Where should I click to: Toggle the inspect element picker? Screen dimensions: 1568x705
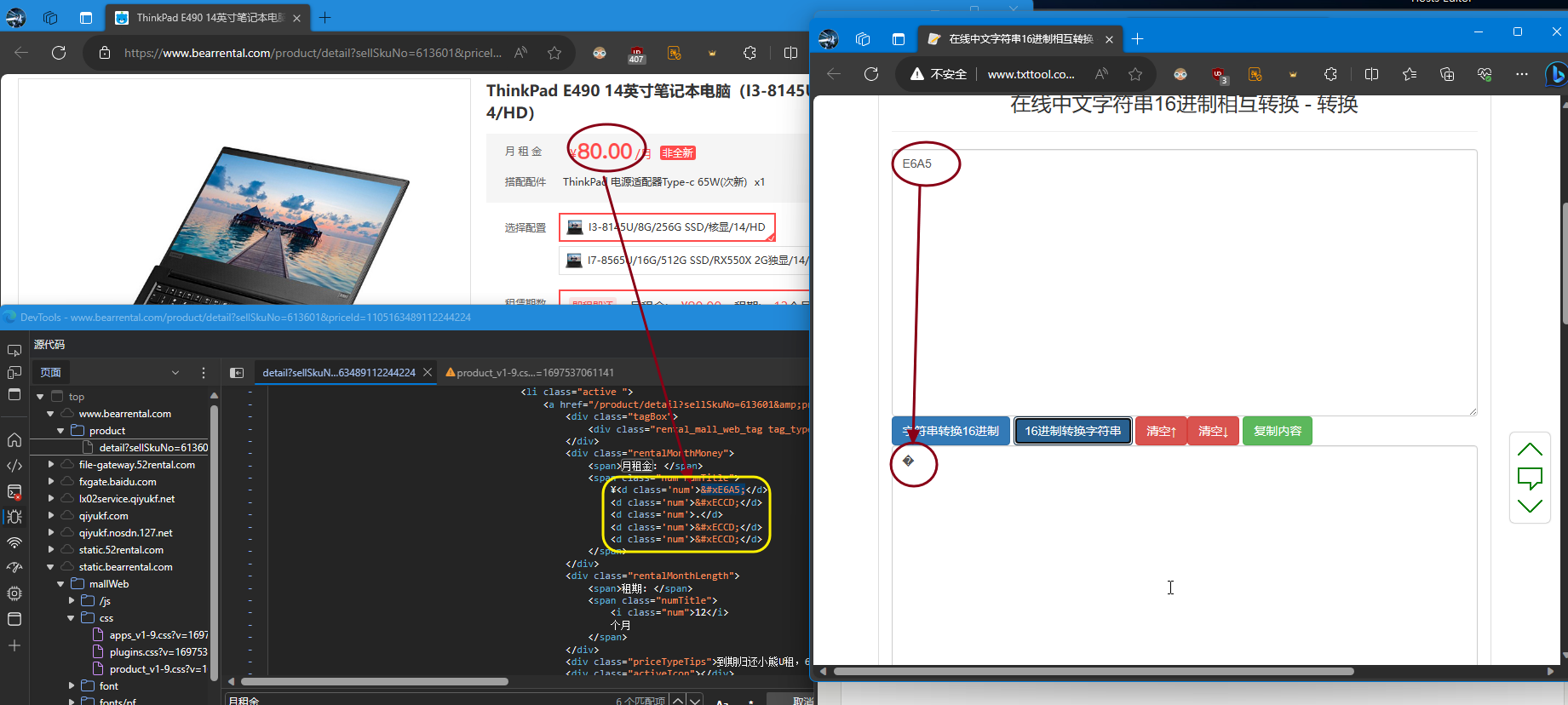point(14,350)
